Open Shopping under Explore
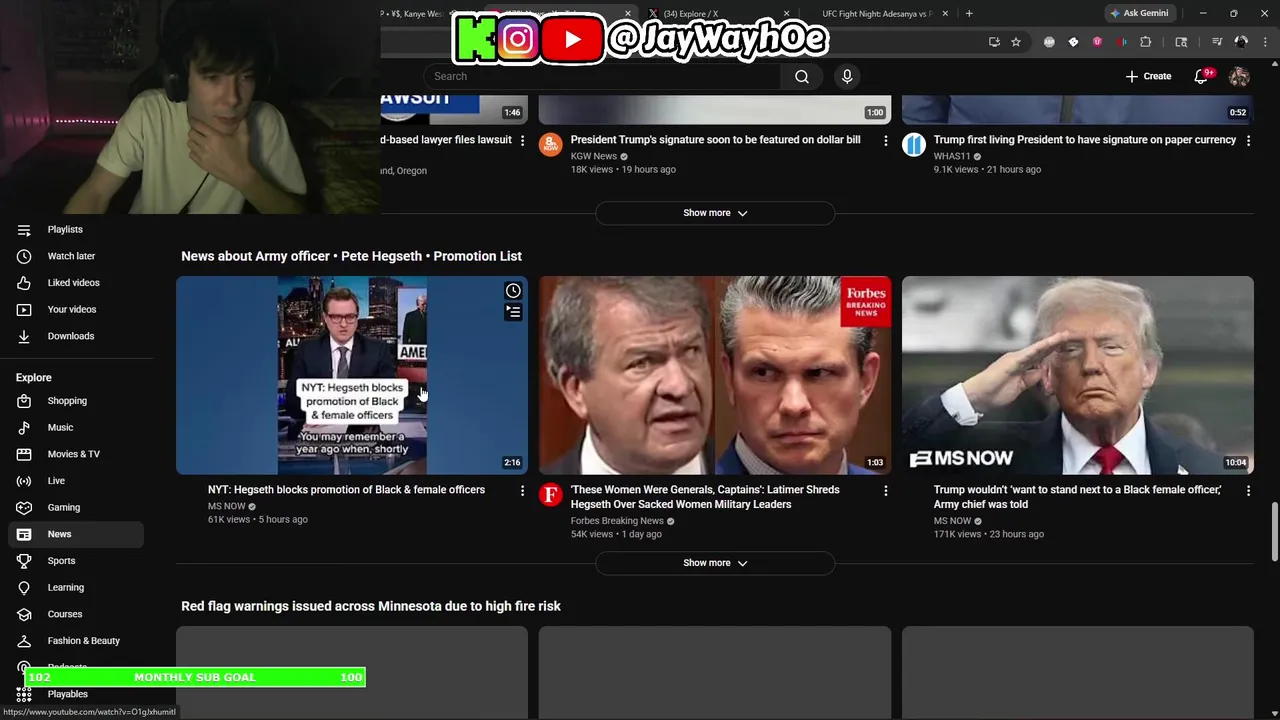The image size is (1280, 720). [x=76, y=401]
